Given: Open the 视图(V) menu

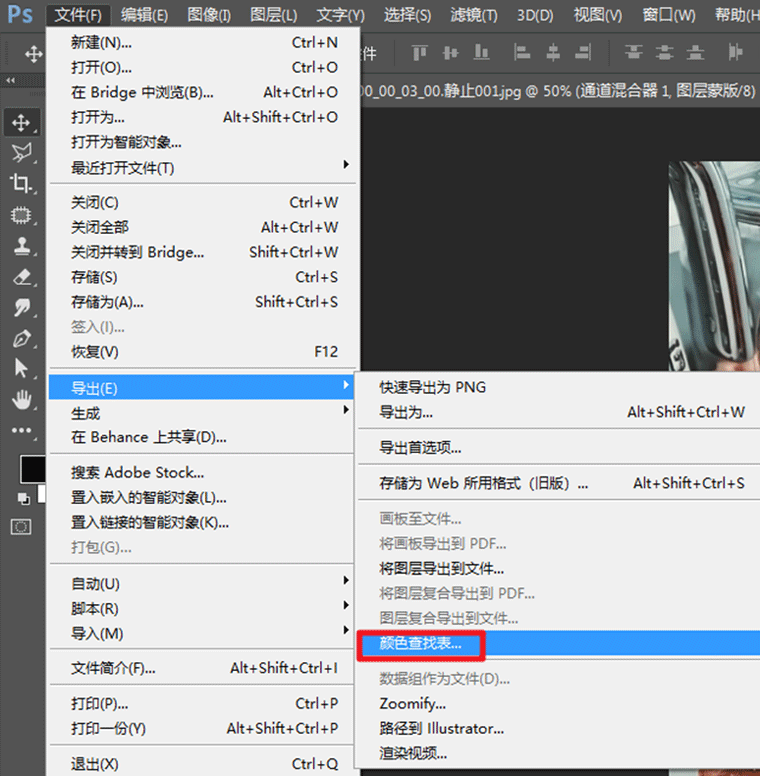Looking at the screenshot, I should pos(598,15).
